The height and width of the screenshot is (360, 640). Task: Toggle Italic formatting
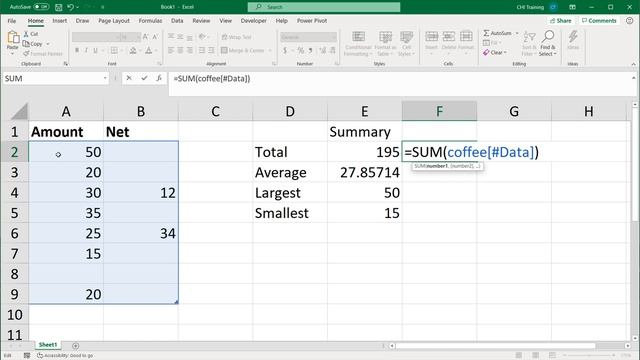(x=86, y=50)
